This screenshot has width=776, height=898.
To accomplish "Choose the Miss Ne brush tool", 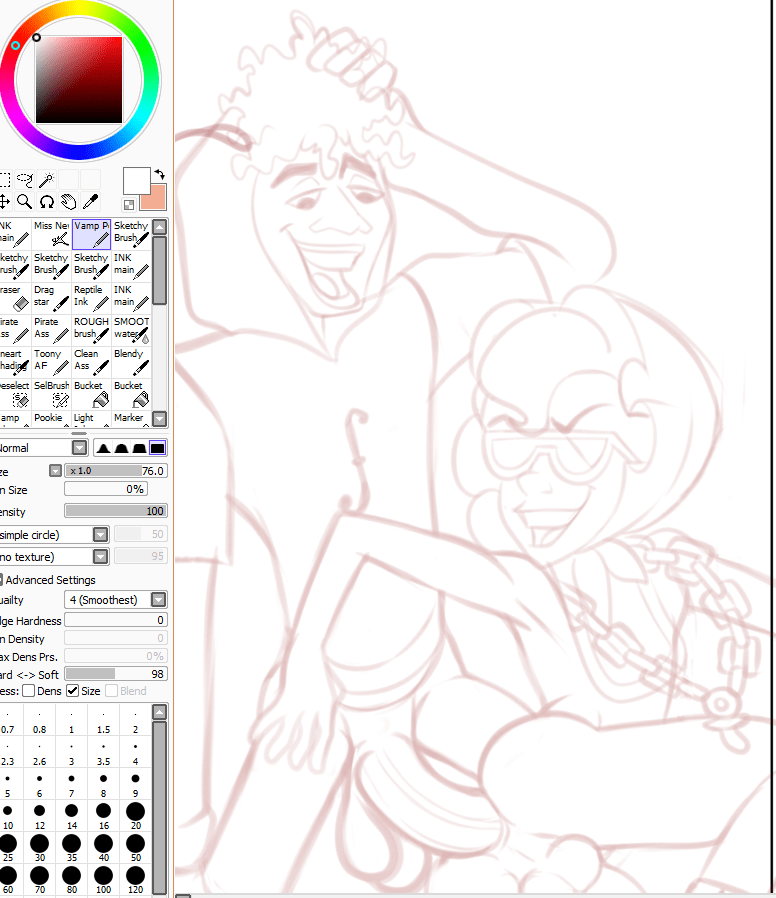I will pyautogui.click(x=52, y=234).
